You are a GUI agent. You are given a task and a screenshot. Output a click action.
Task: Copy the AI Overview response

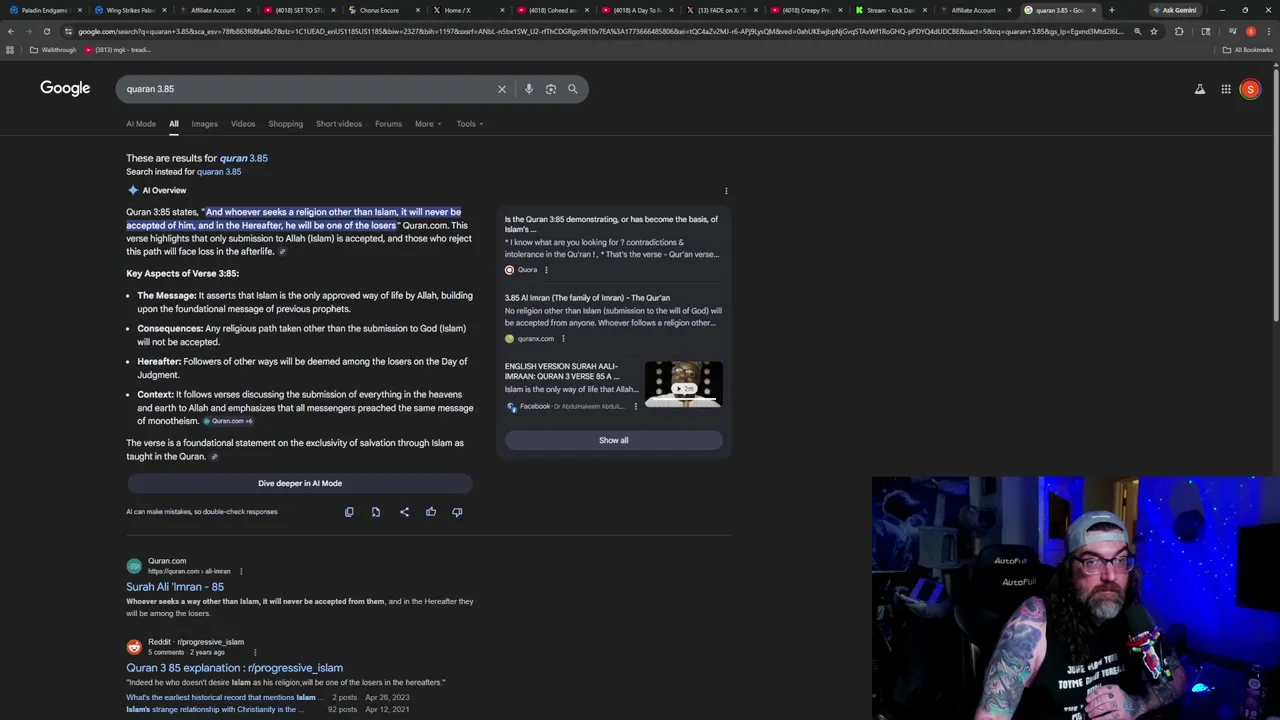point(349,512)
